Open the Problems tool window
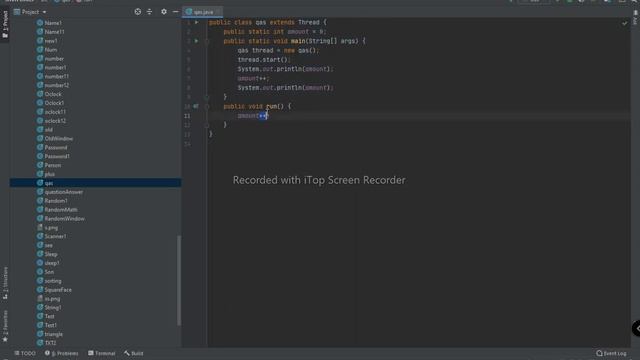Viewport: 640px width, 360px height. coord(62,353)
